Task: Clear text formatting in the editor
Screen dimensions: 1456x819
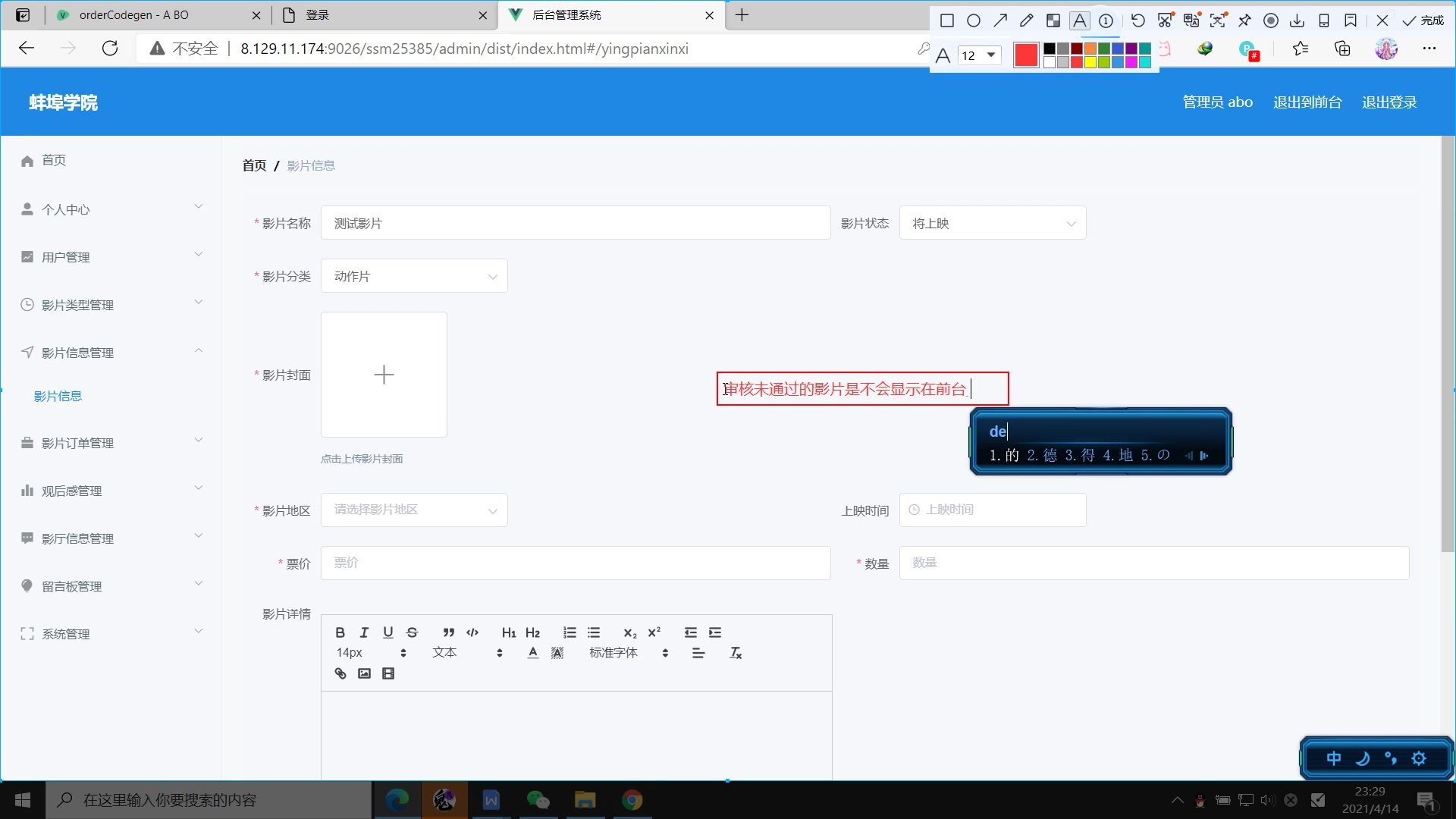Action: 736,653
